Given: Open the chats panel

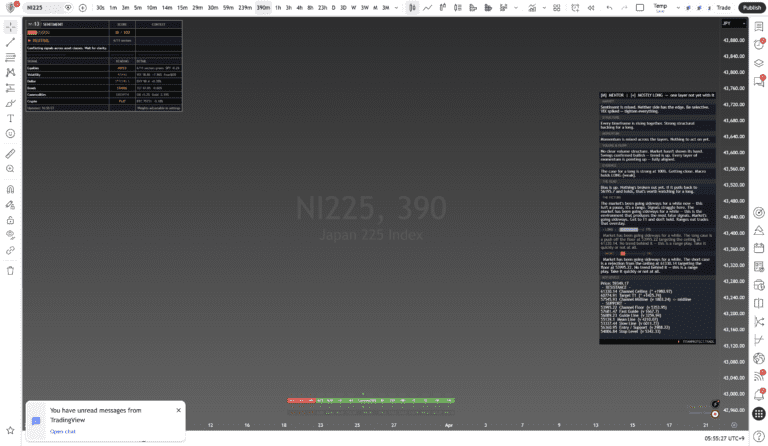Looking at the screenshot, I should [759, 81].
